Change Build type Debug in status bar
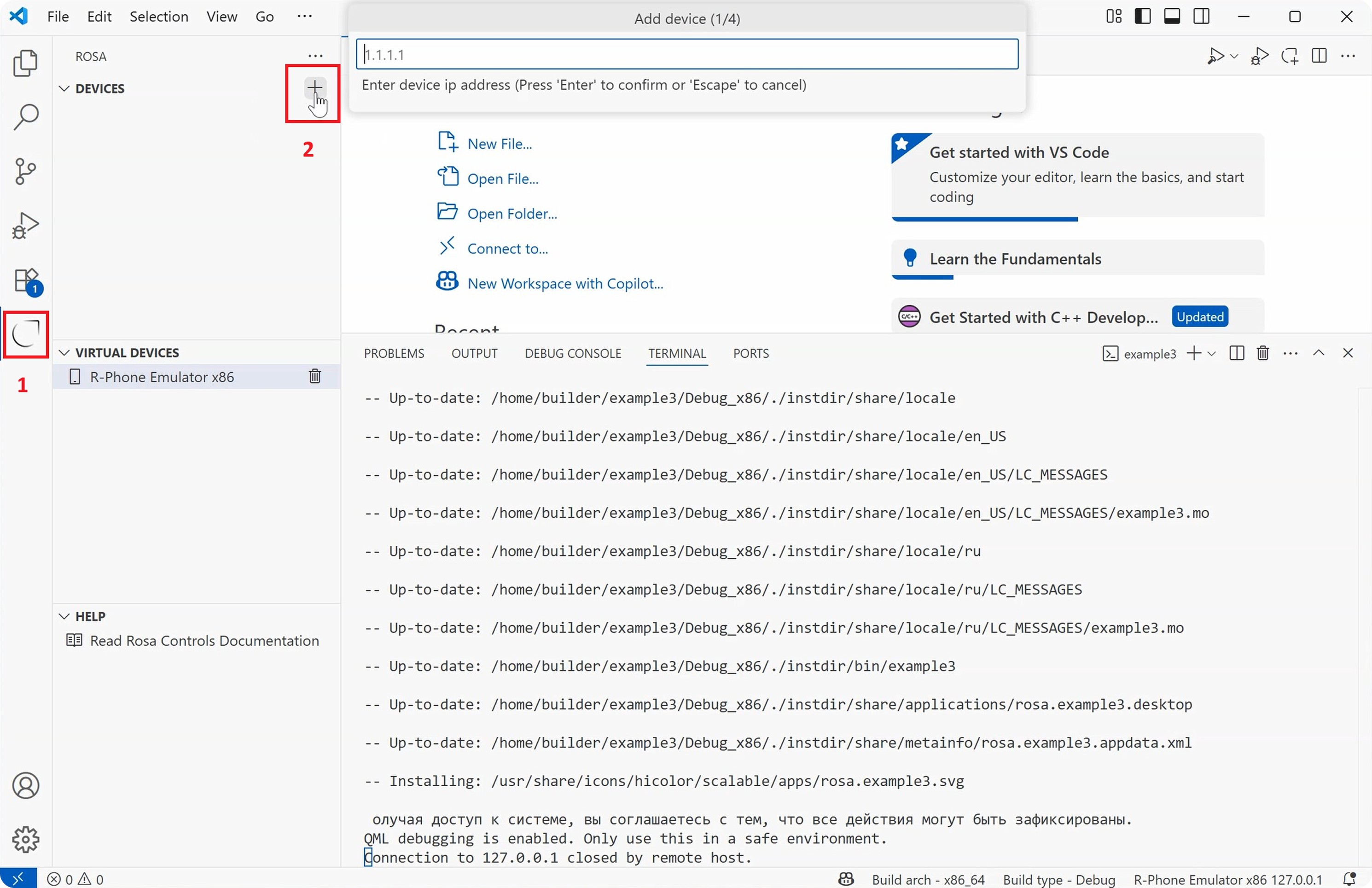The width and height of the screenshot is (1372, 888). coord(1058,879)
